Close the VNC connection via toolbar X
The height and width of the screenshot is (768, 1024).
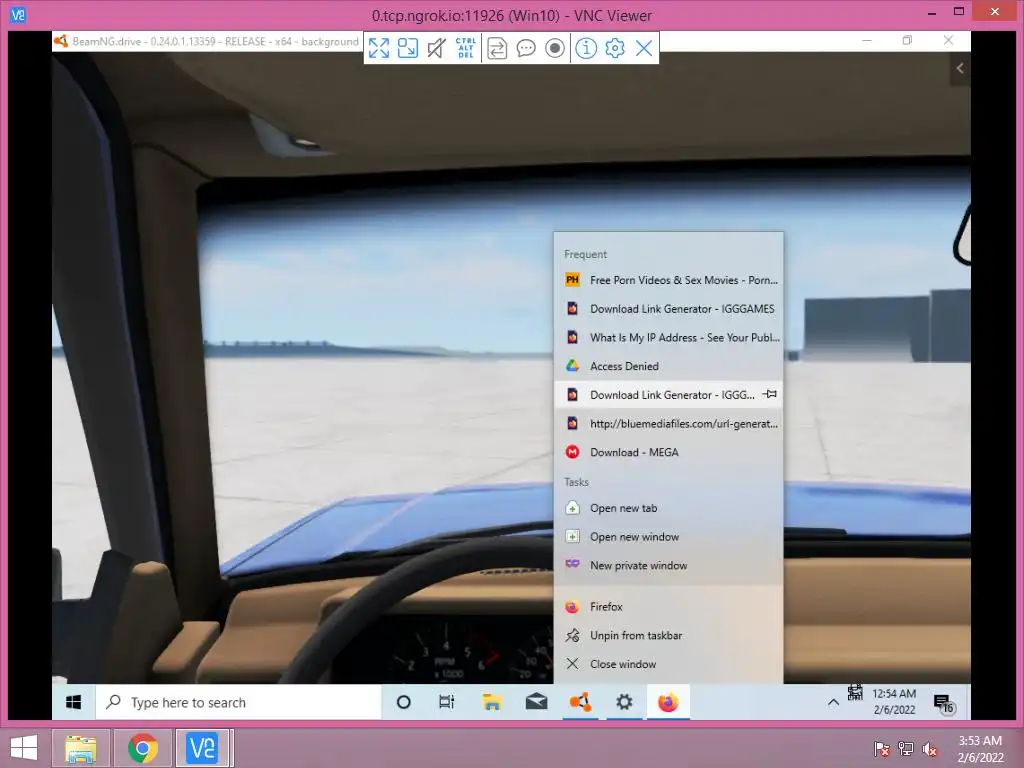644,48
